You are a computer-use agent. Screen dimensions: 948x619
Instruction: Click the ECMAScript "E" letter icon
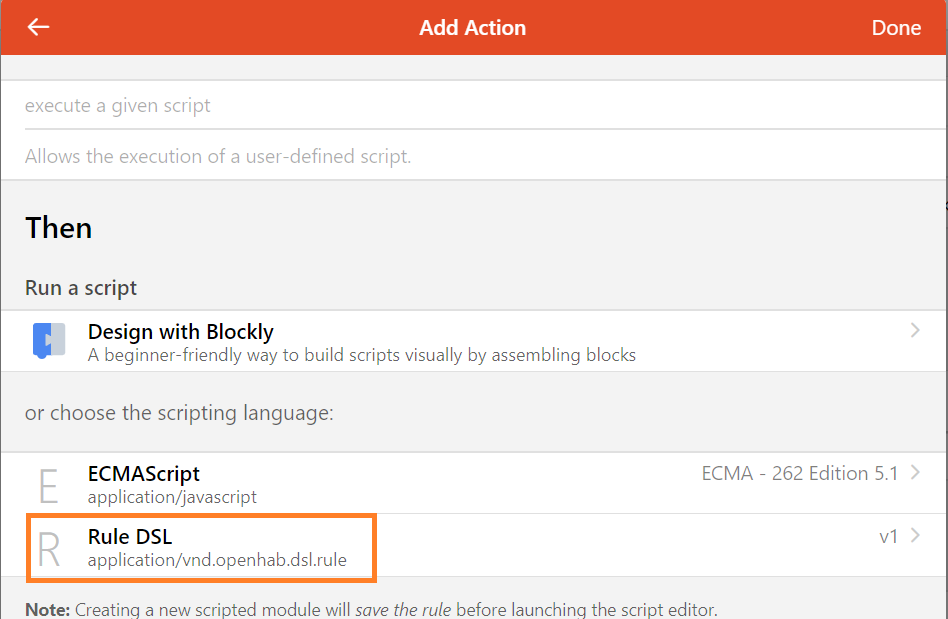click(48, 484)
